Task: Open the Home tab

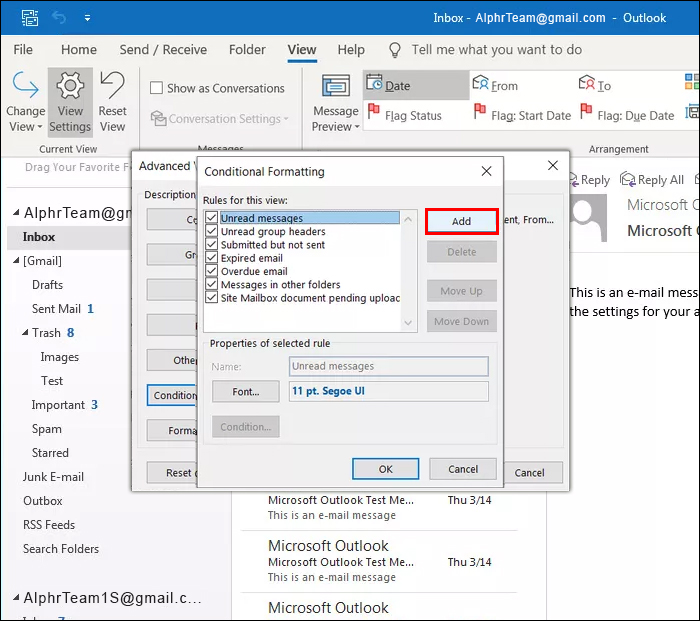Action: click(79, 50)
